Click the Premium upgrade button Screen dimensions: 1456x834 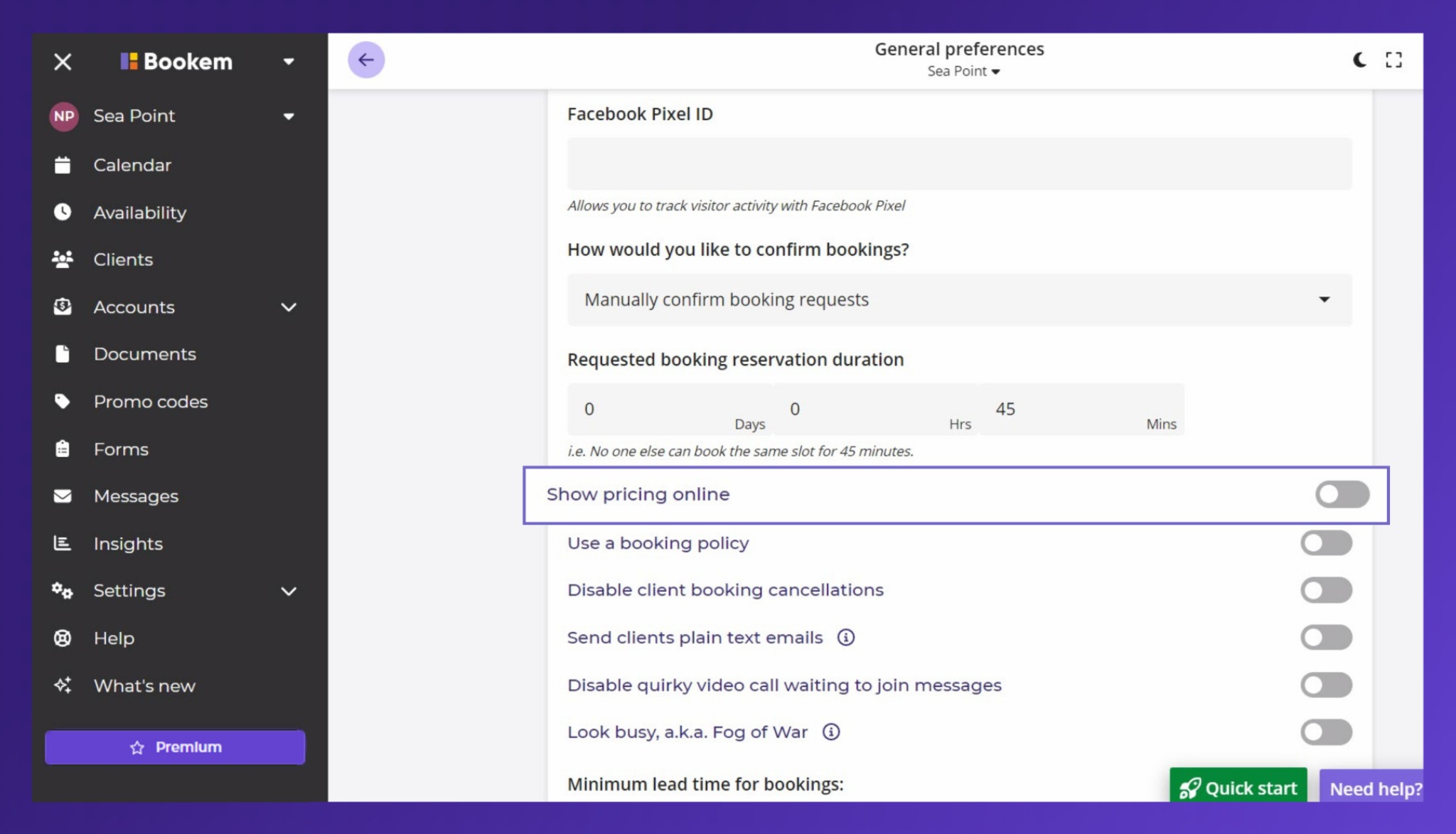click(x=175, y=747)
